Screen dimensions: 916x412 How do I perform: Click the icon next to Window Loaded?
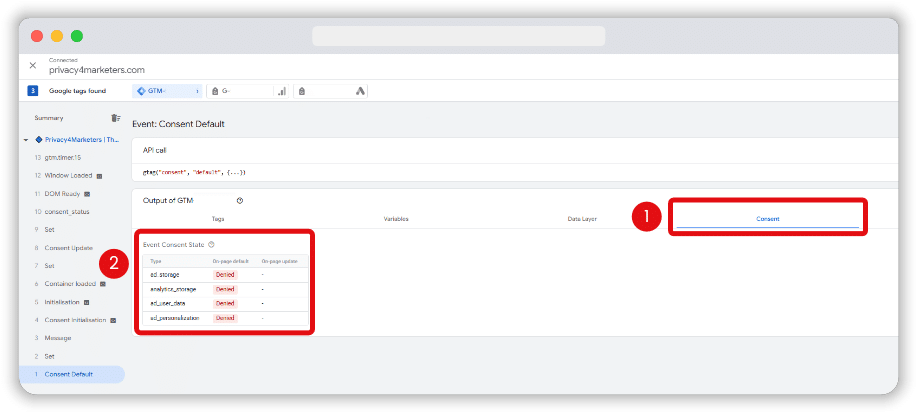[x=99, y=175]
